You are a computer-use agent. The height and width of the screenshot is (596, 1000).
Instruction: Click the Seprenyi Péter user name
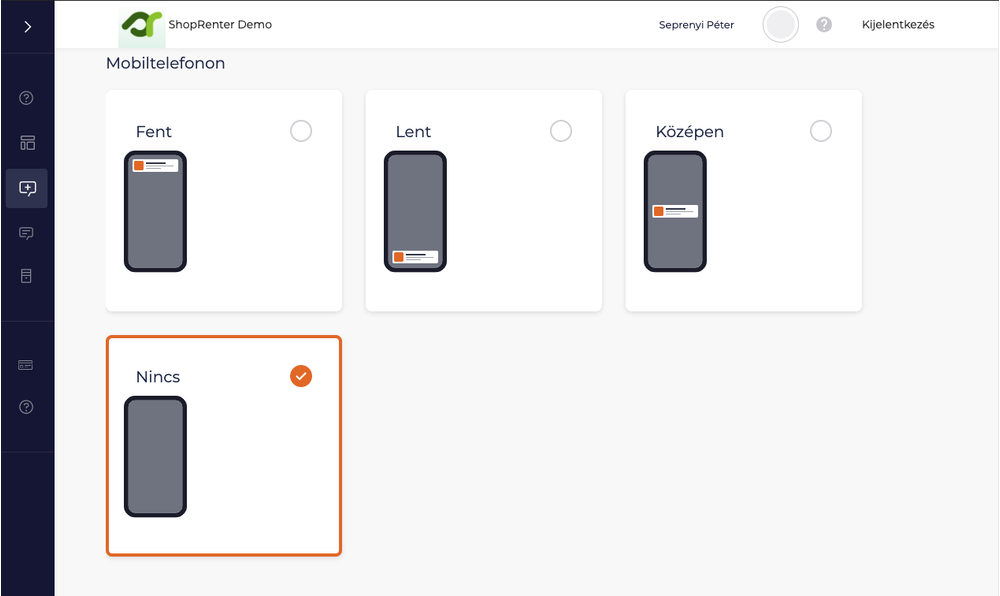(x=696, y=25)
